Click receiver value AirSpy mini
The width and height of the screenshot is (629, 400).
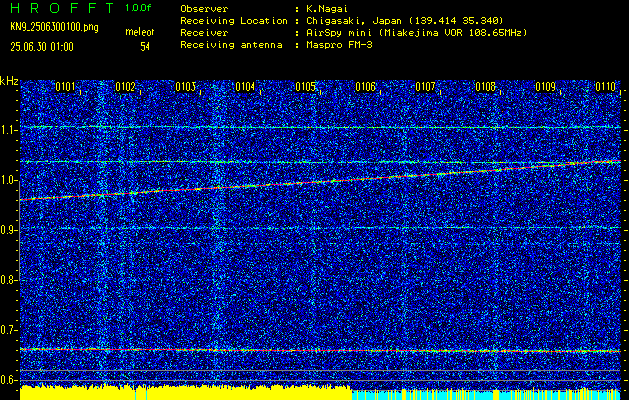(x=417, y=32)
